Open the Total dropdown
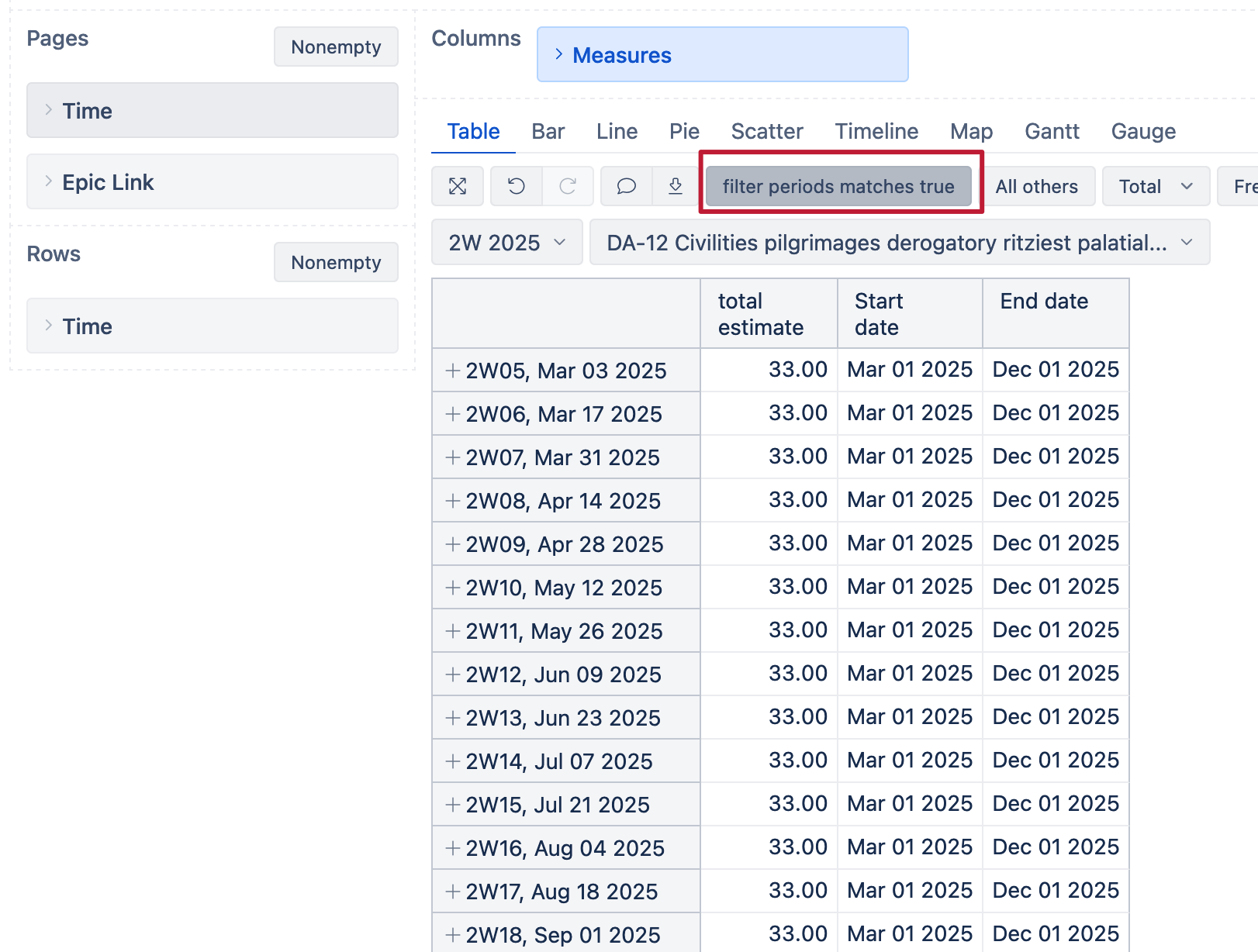The width and height of the screenshot is (1258, 952). coord(1156,186)
